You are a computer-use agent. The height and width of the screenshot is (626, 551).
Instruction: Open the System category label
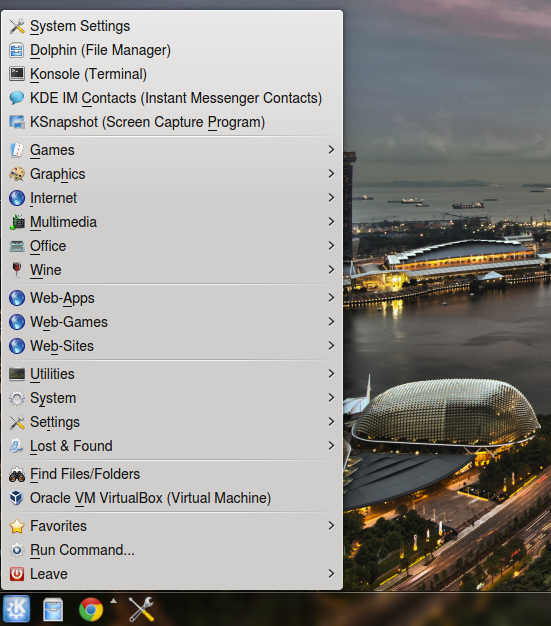pos(53,398)
